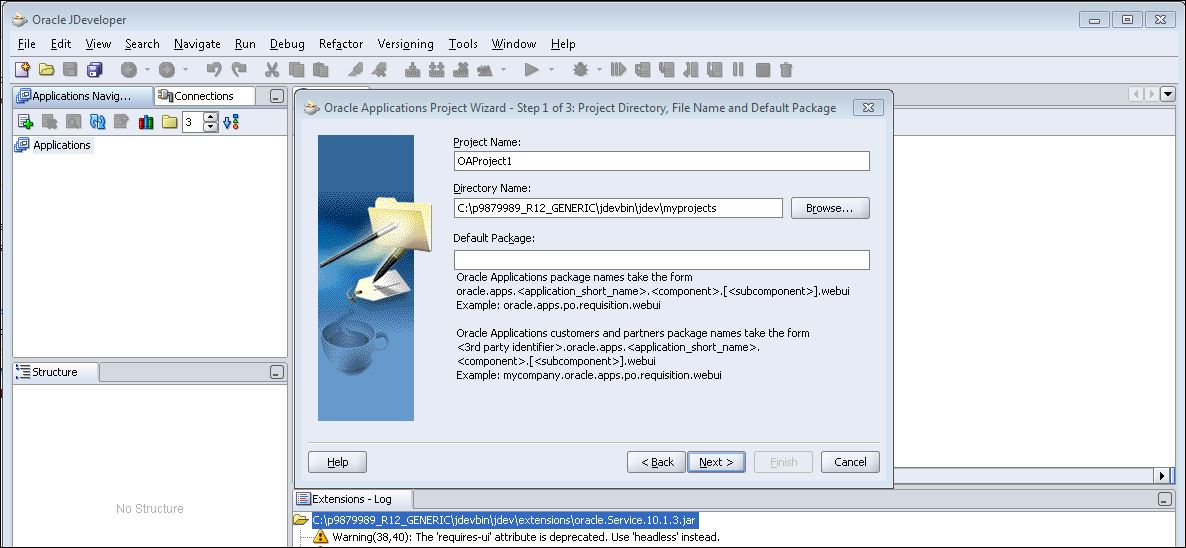Screen dimensions: 1186x548
Task: Click the Make project toolbar icon
Action: pos(412,70)
